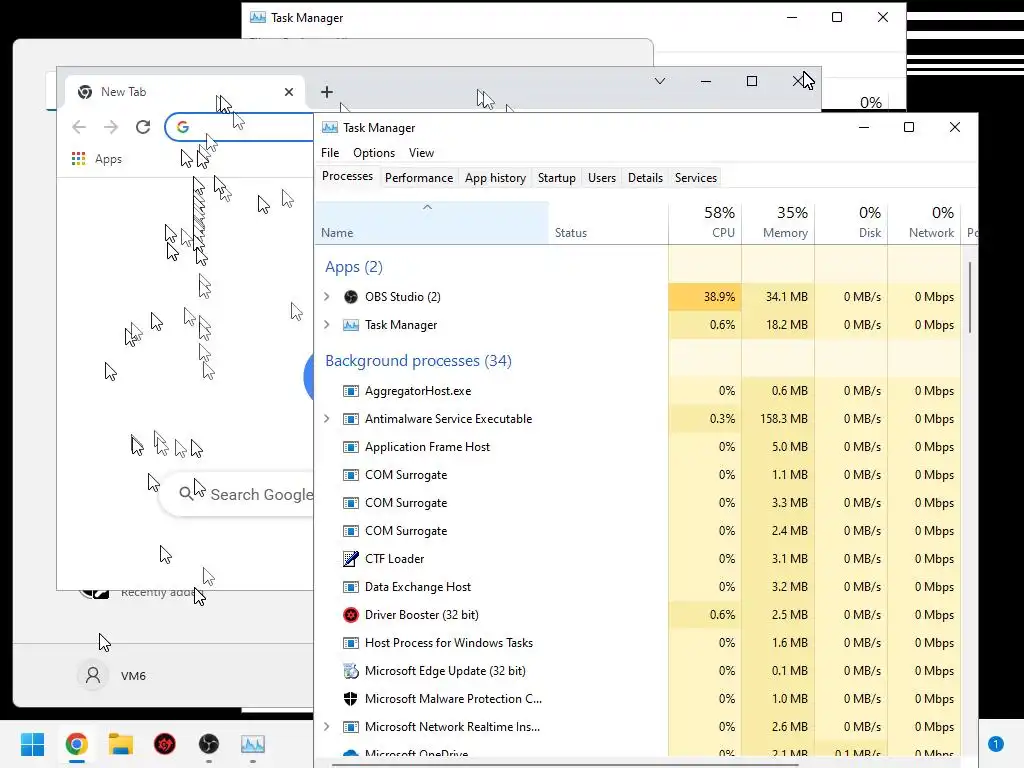Click the Task Manager vertical scrollbar
Image resolution: width=1024 pixels, height=768 pixels.
pos(970,297)
